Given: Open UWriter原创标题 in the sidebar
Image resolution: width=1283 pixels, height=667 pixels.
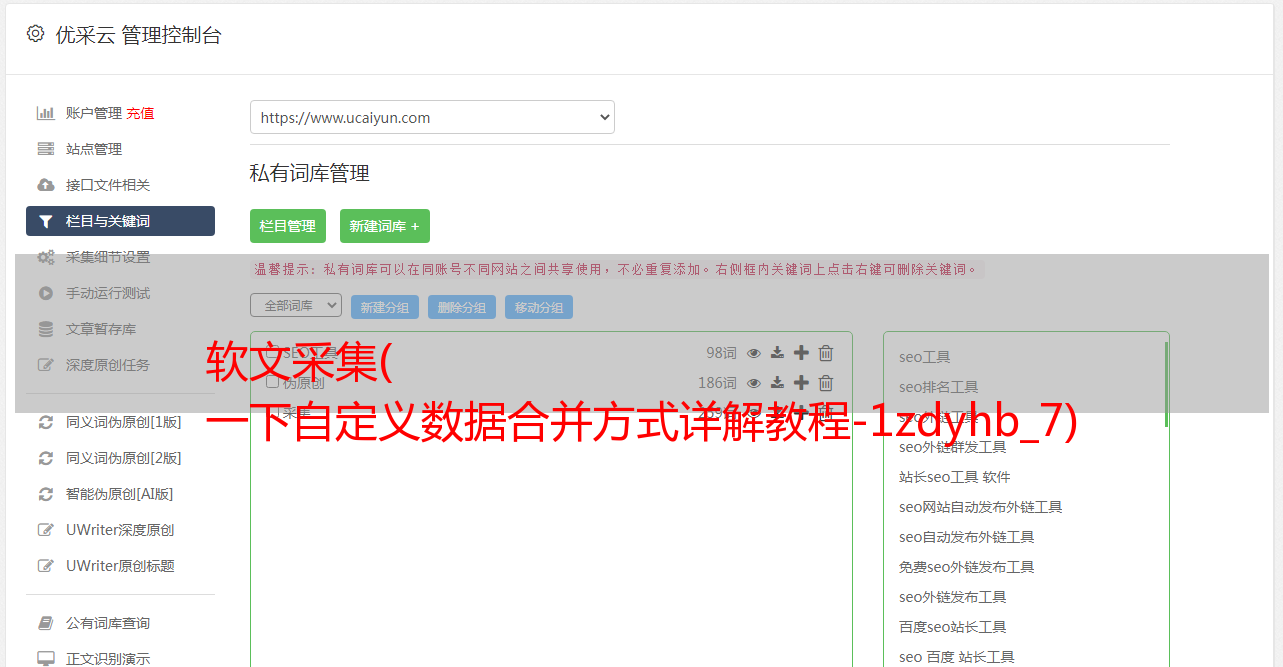Looking at the screenshot, I should [x=120, y=566].
